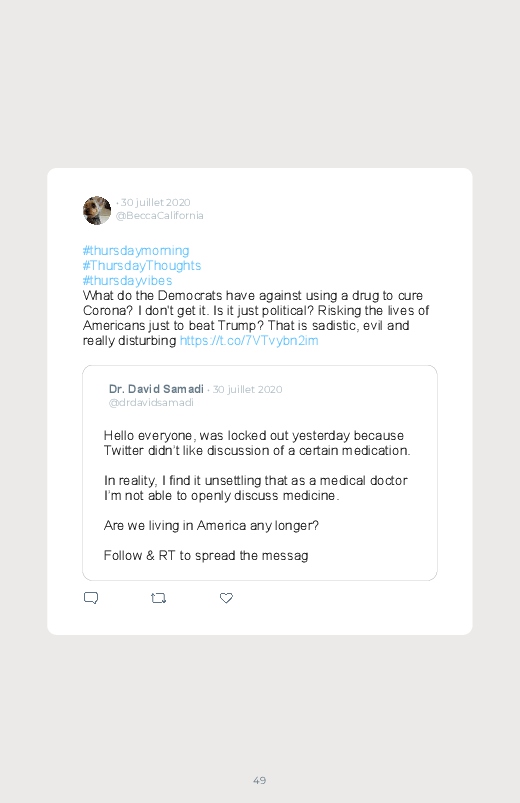This screenshot has width=520, height=803.
Task: Open the #thursdayvibes hashtag
Action: pos(127,280)
